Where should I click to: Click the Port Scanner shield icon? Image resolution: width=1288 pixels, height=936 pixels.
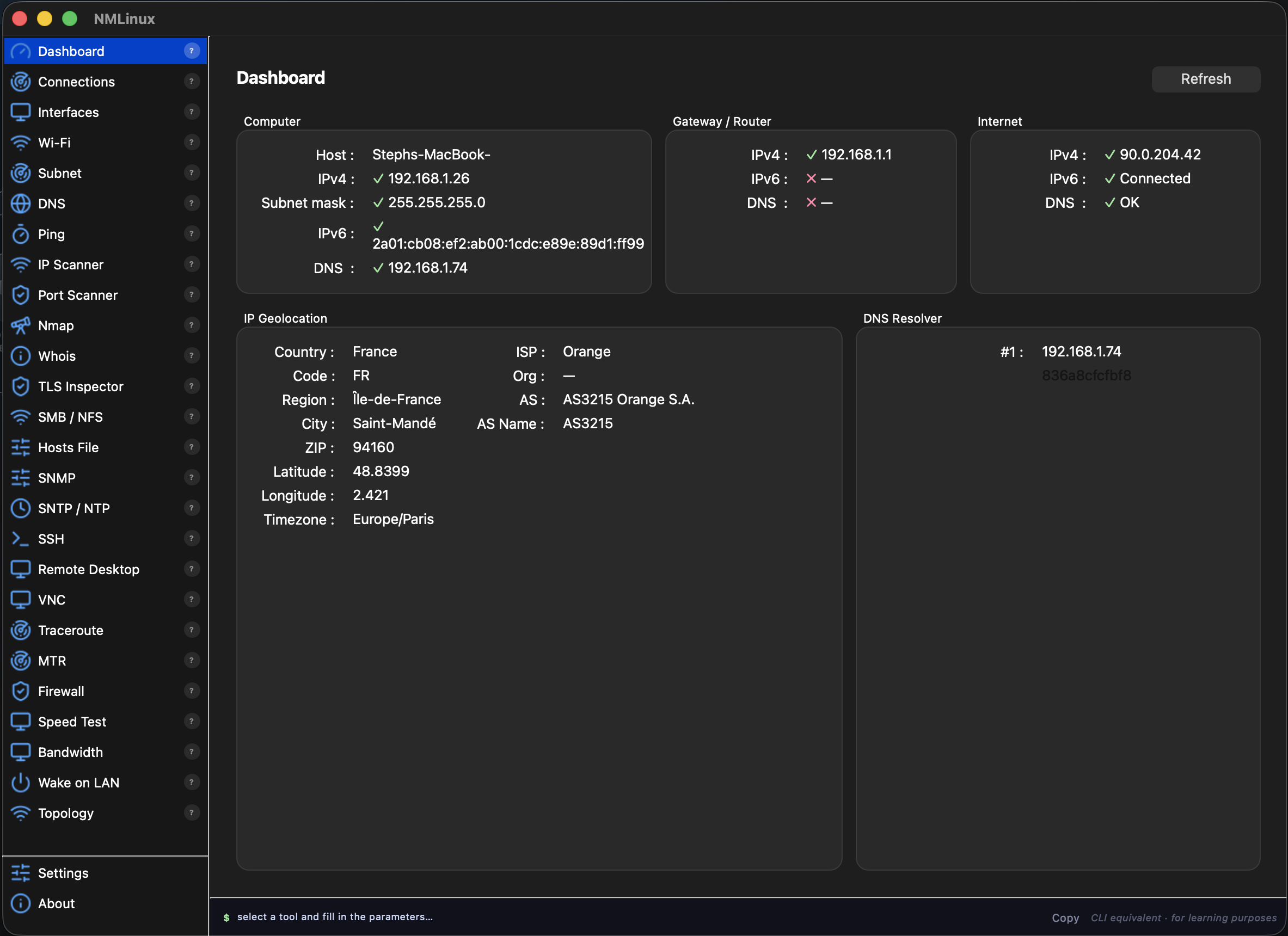pyautogui.click(x=21, y=295)
